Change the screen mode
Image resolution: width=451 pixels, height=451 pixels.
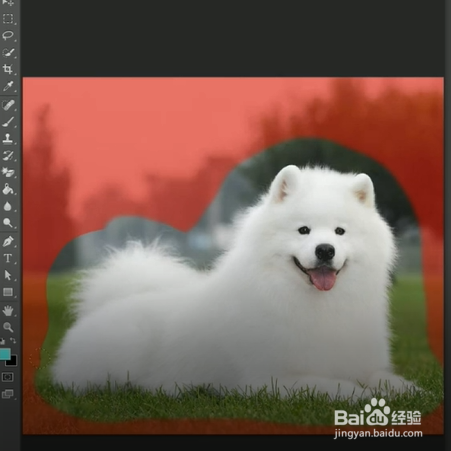(x=8, y=394)
